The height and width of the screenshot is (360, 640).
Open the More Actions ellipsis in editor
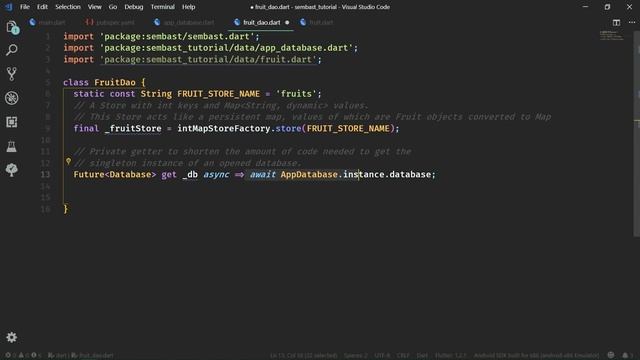(x=632, y=22)
